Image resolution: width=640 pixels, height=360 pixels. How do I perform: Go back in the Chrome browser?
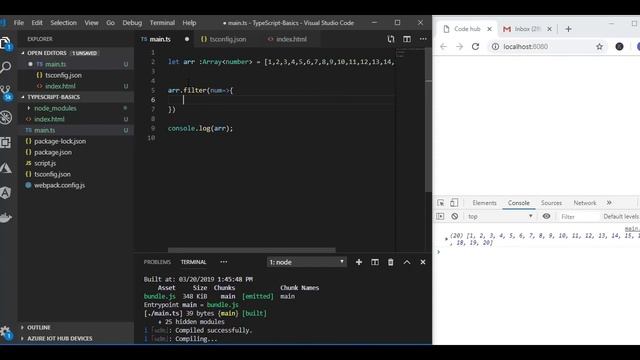point(443,47)
